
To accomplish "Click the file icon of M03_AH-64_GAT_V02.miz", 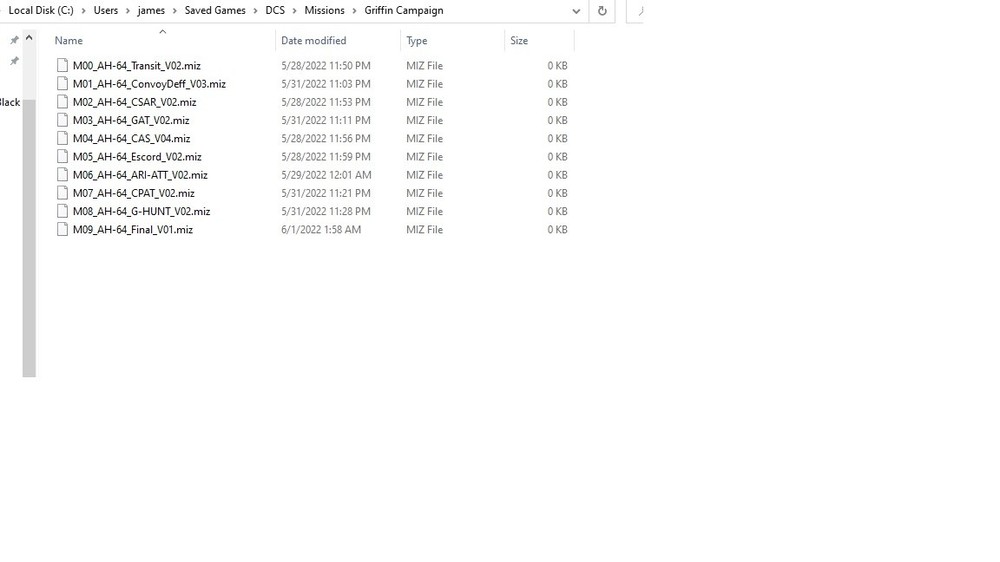I will (x=62, y=120).
